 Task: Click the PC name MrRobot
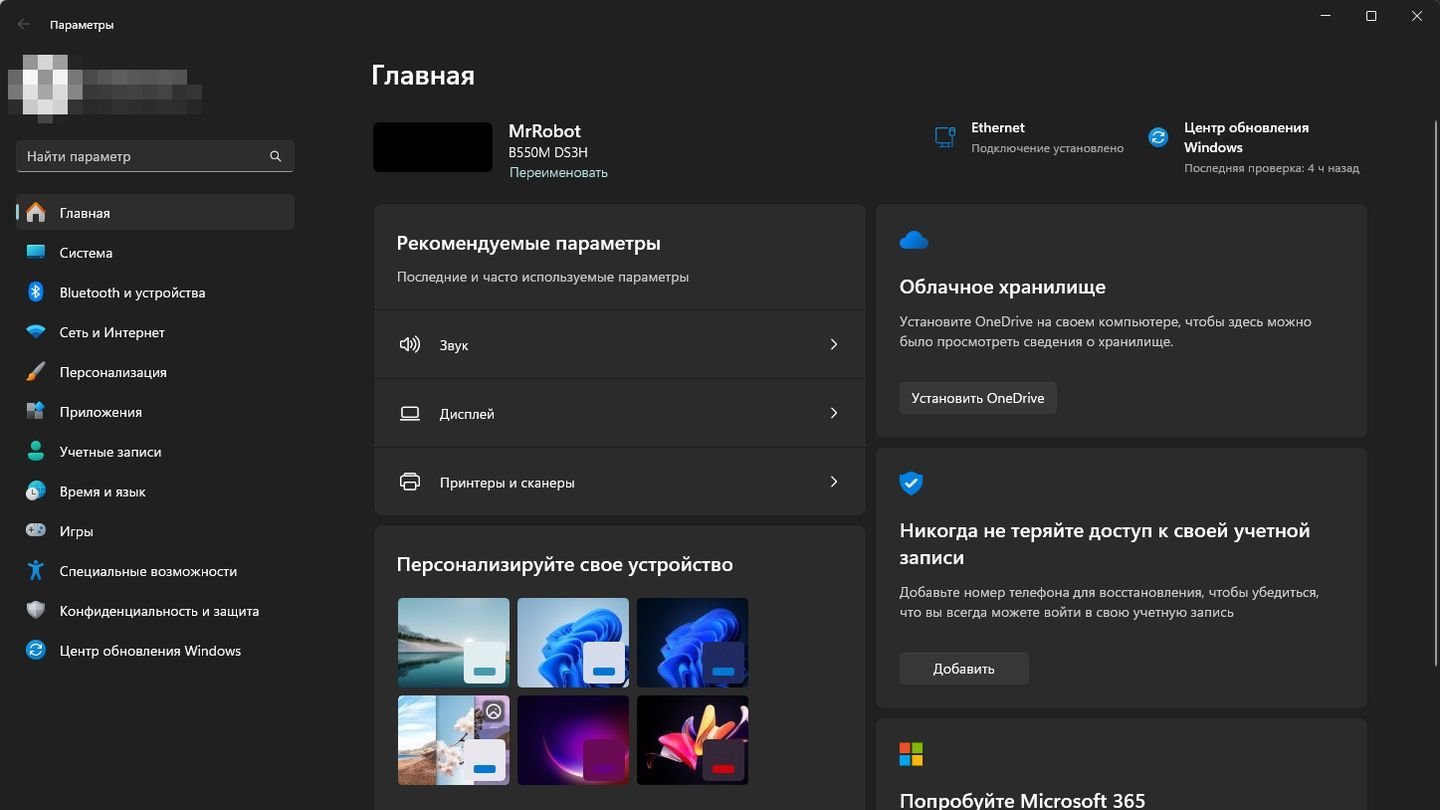click(x=544, y=131)
